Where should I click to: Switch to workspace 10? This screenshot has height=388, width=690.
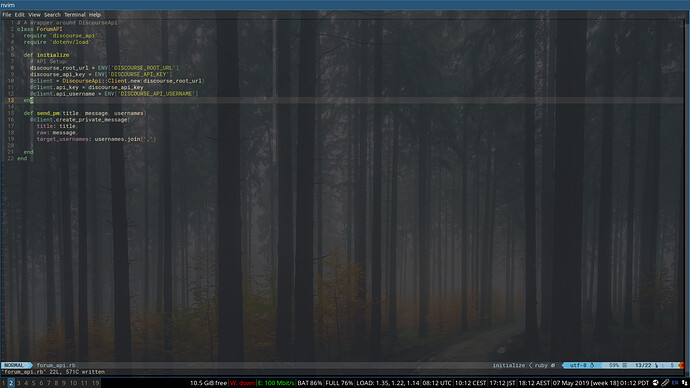73,383
